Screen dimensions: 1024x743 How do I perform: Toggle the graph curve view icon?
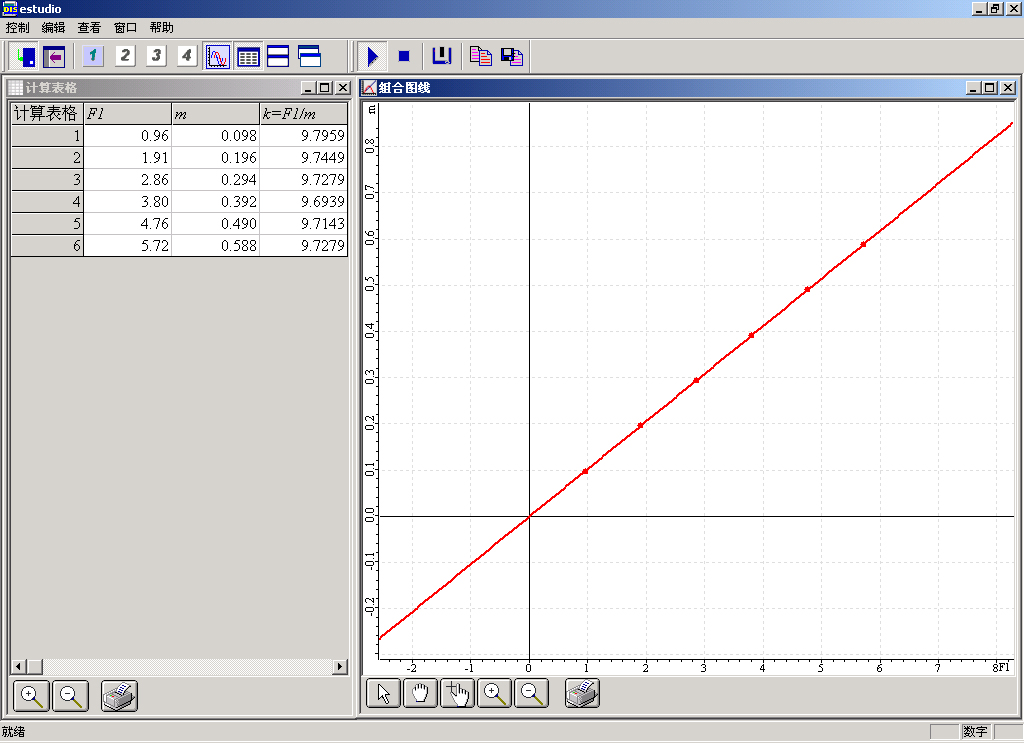(x=218, y=56)
